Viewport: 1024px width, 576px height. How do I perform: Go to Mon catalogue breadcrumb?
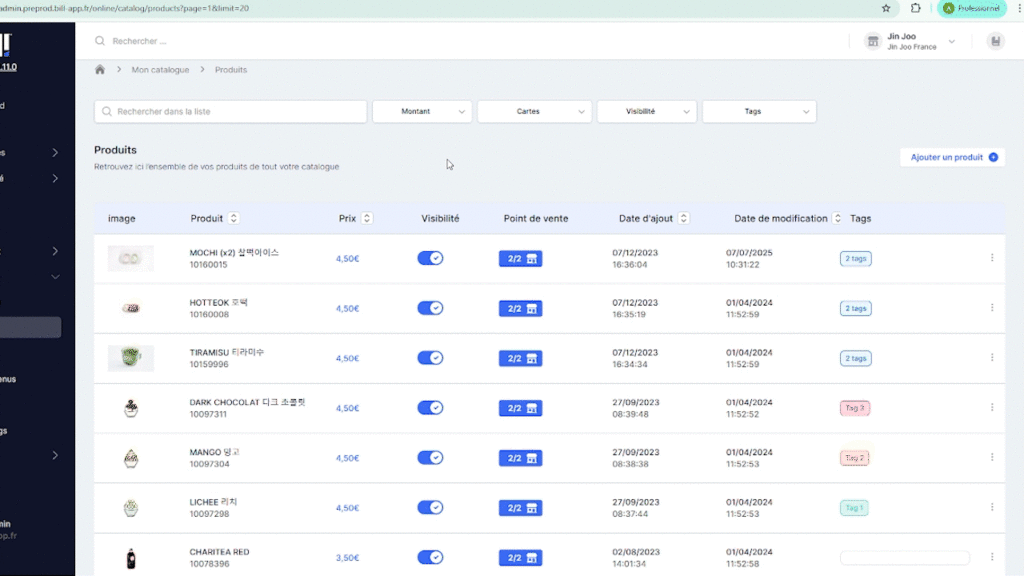pos(160,70)
